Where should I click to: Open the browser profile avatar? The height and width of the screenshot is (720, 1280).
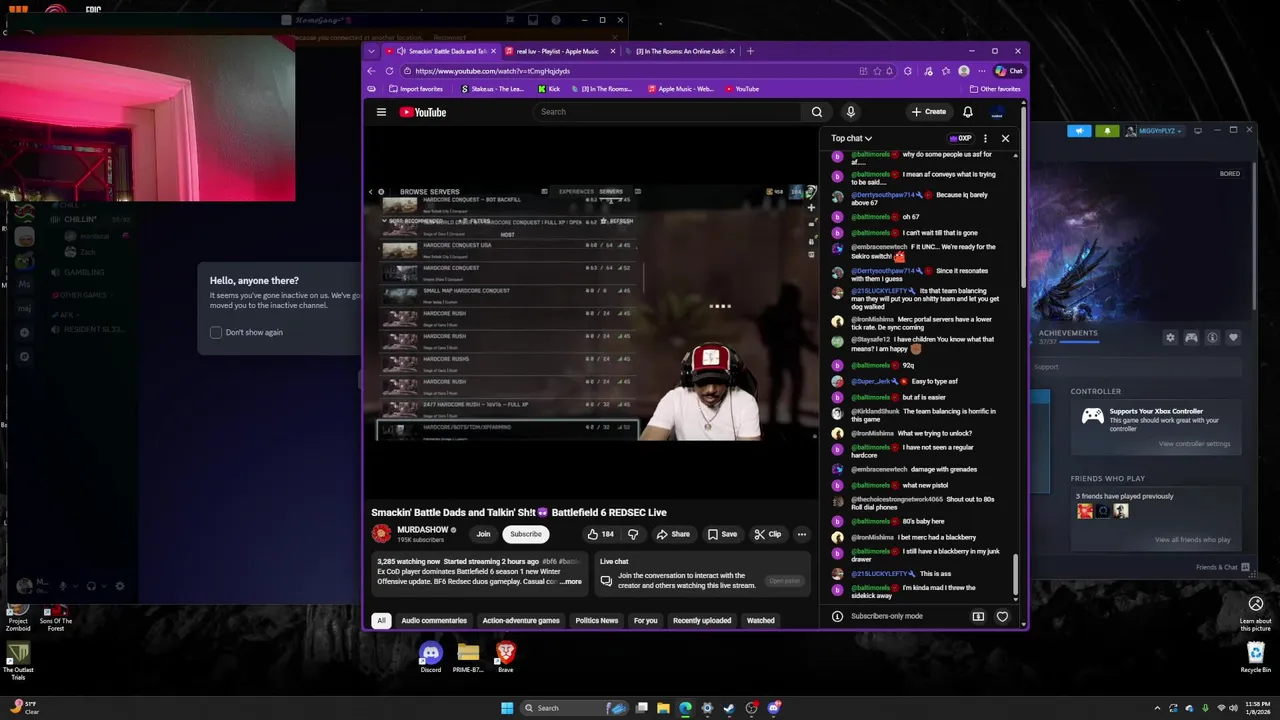click(x=964, y=71)
